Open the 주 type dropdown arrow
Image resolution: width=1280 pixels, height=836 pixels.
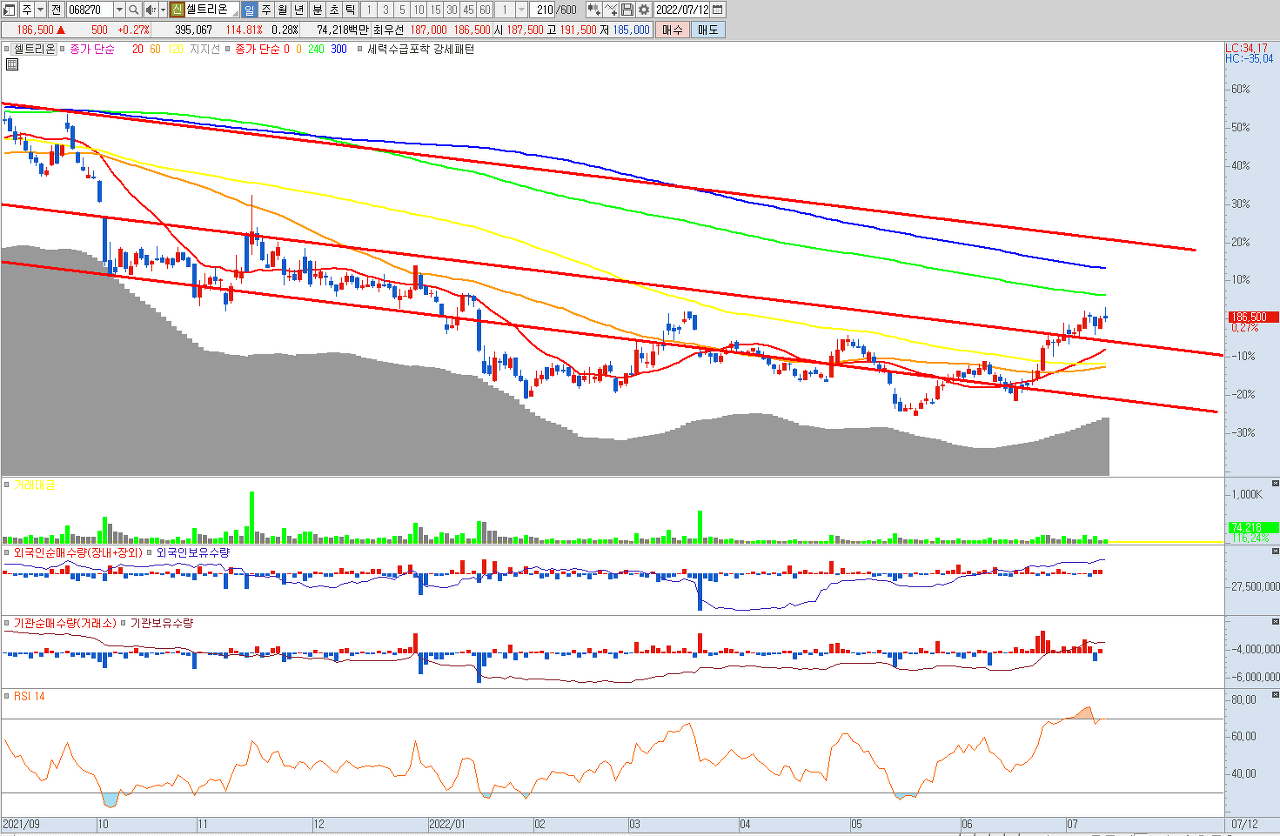[x=40, y=10]
